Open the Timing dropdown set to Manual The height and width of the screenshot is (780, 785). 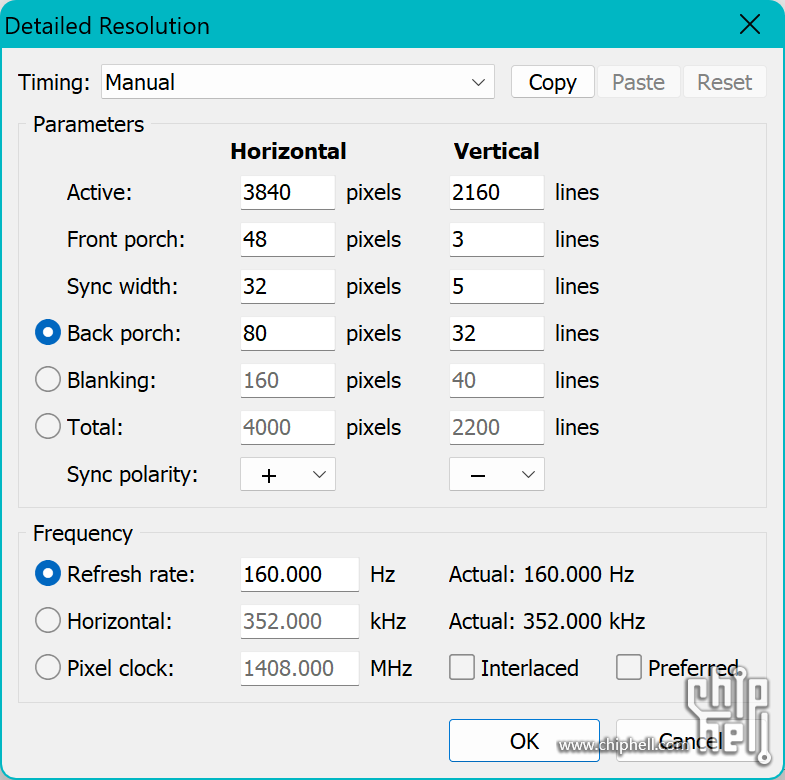(x=298, y=82)
